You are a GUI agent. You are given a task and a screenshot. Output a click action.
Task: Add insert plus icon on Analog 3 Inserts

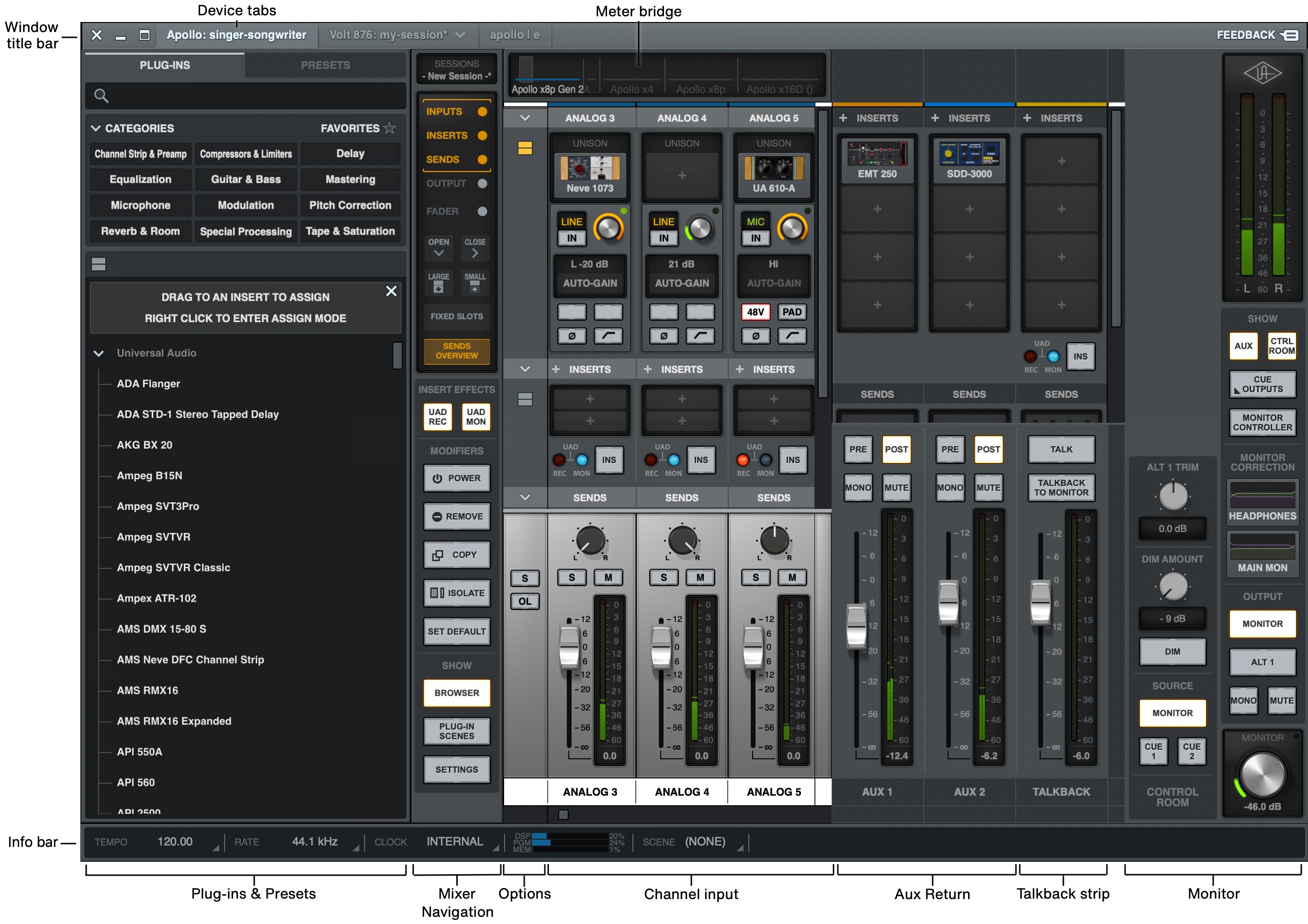[556, 369]
